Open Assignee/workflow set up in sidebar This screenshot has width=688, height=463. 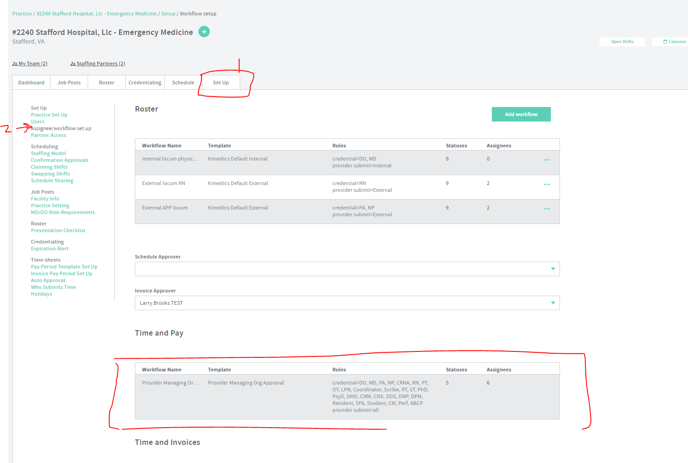[x=61, y=128]
